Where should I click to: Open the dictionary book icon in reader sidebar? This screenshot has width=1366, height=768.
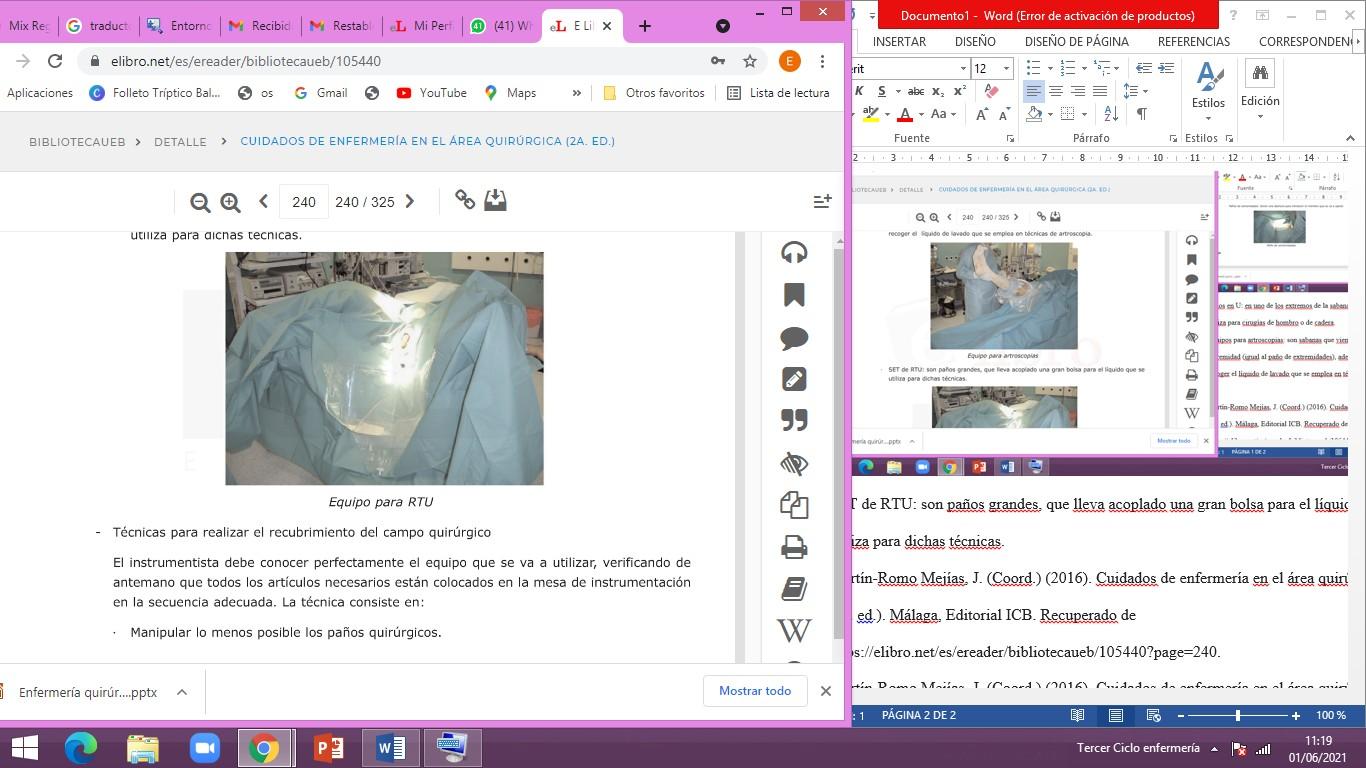[794, 589]
